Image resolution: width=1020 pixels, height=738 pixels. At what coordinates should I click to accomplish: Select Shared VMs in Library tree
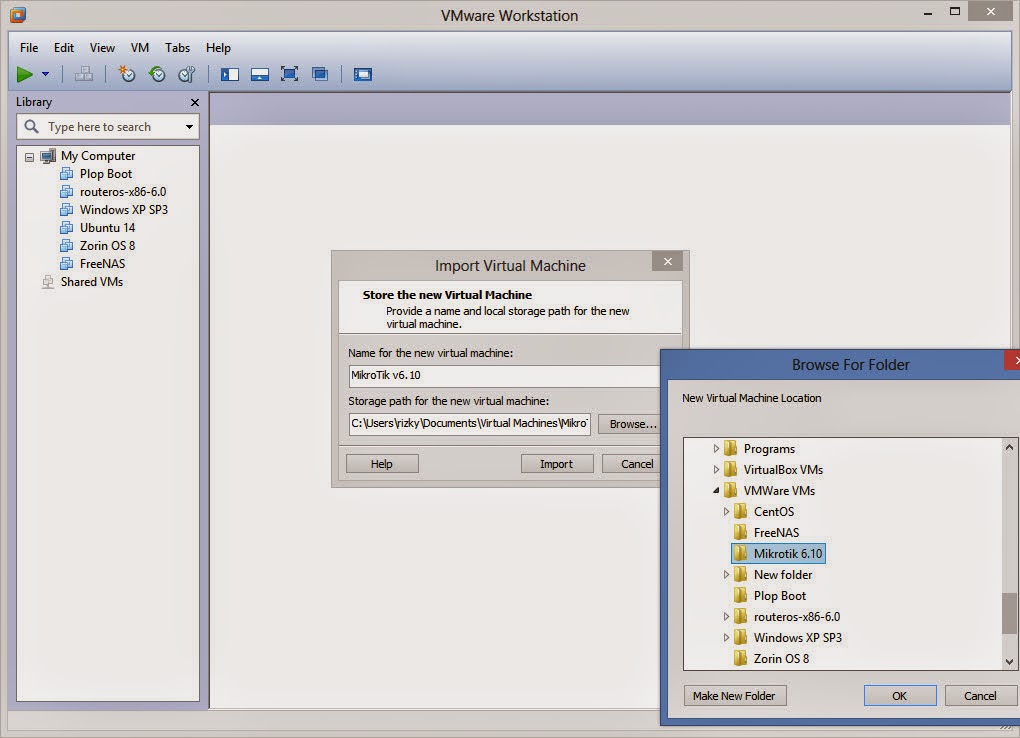tap(92, 282)
